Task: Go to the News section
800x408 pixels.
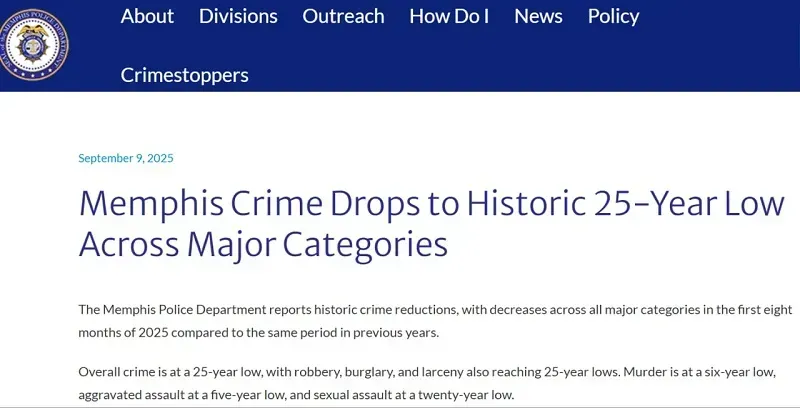Action: coord(538,16)
